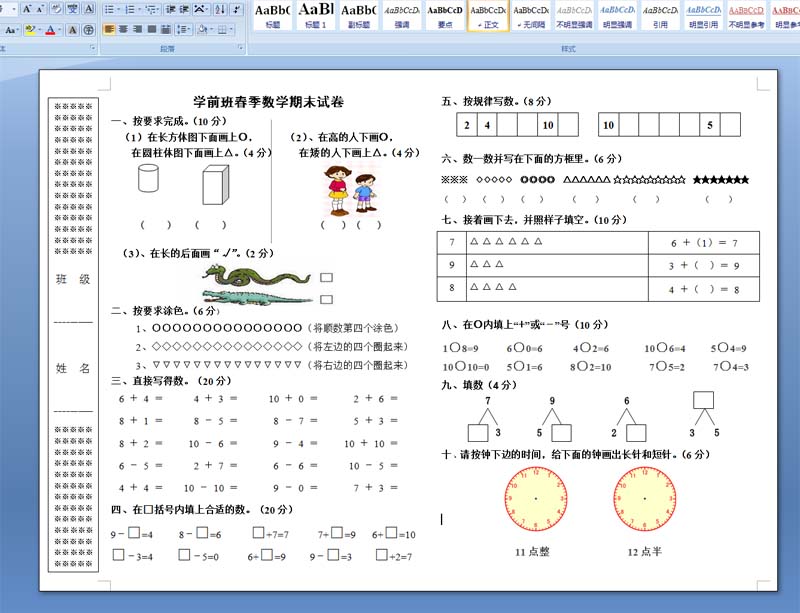
Task: Click the table cell 6 + (1) = 7
Action: pos(704,243)
